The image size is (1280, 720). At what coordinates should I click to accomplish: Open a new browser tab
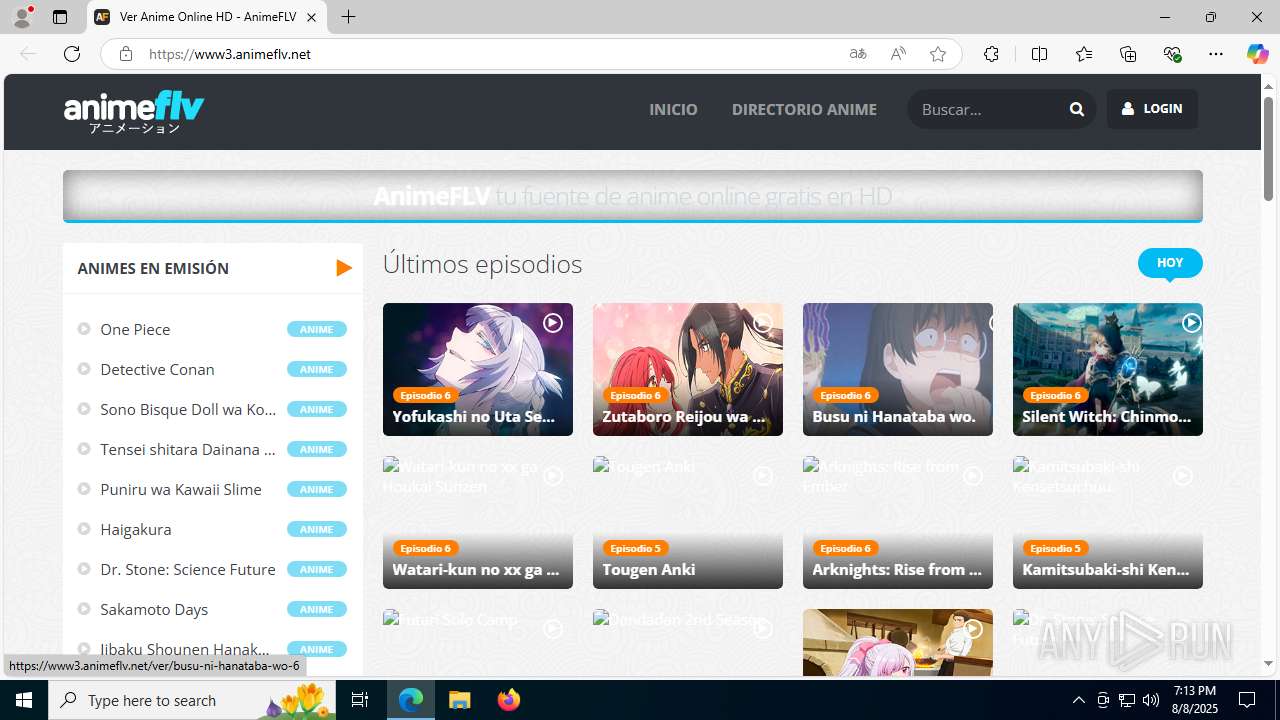(x=348, y=17)
